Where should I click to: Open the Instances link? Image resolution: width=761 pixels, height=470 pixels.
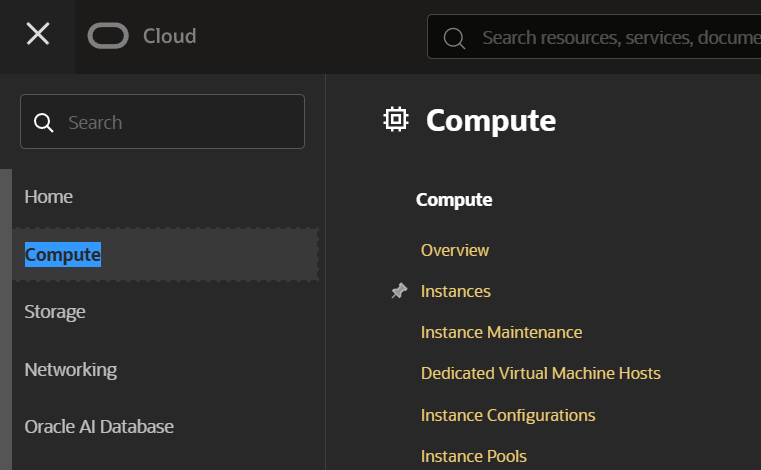(455, 291)
